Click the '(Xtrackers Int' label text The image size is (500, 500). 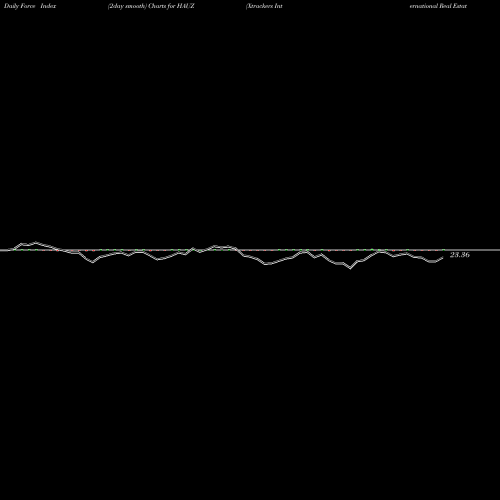pyautogui.click(x=264, y=6)
